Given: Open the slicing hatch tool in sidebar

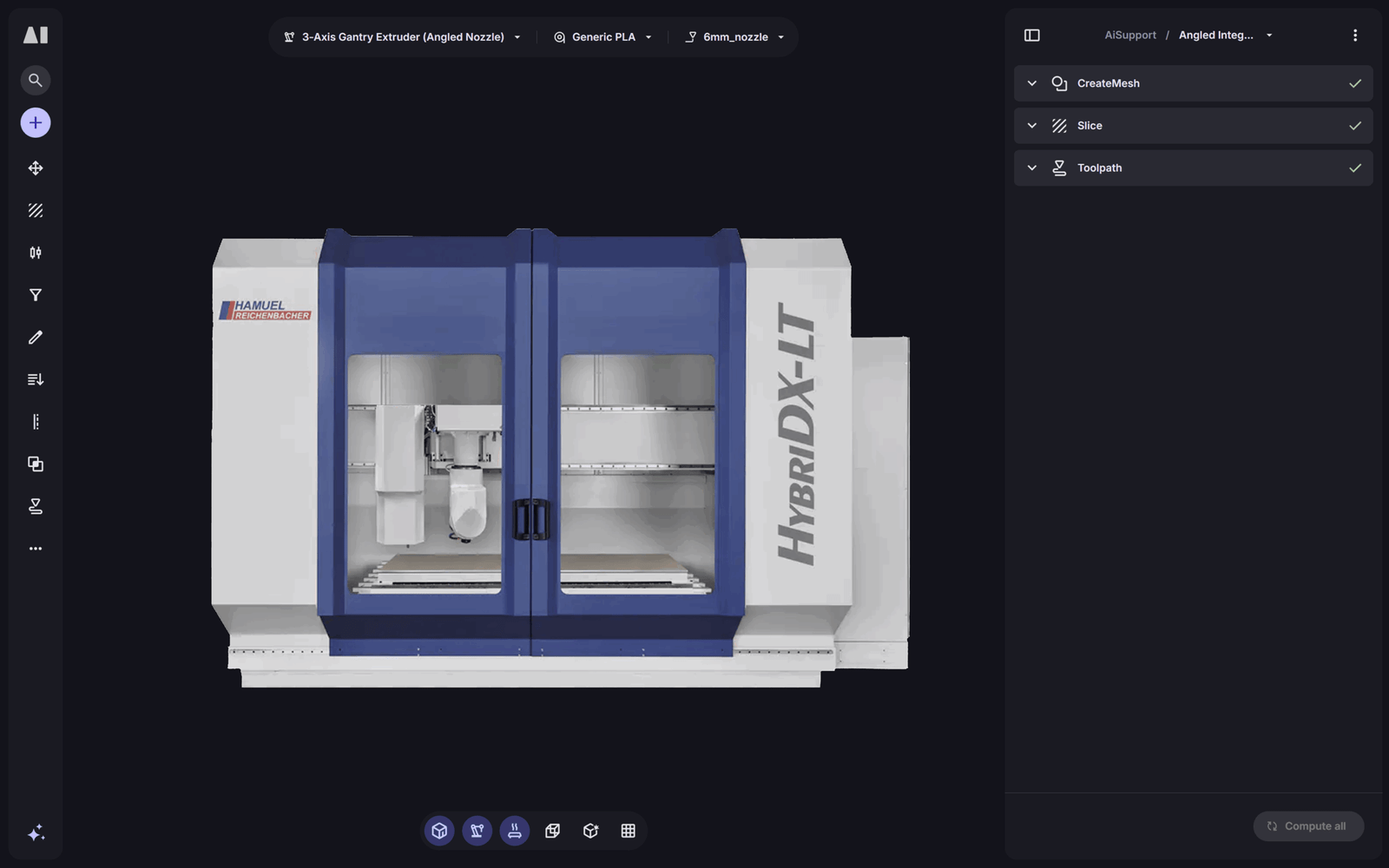Looking at the screenshot, I should click(35, 209).
